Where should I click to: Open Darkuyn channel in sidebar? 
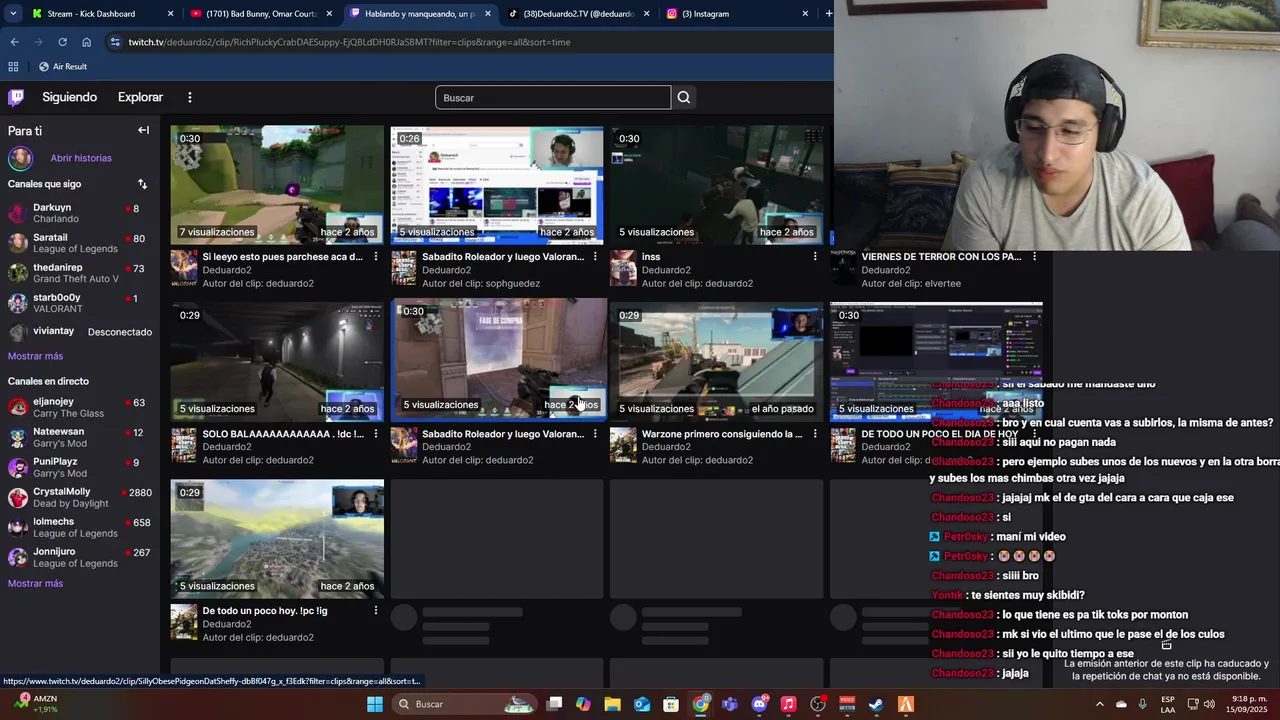pos(80,213)
